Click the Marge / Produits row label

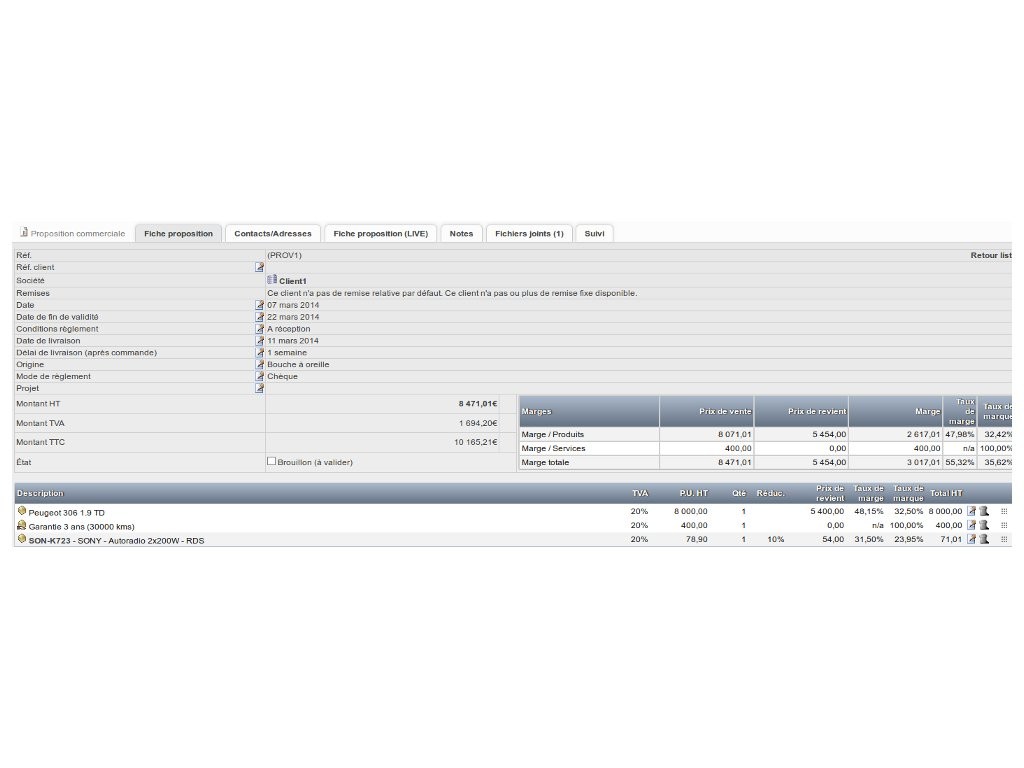point(552,434)
